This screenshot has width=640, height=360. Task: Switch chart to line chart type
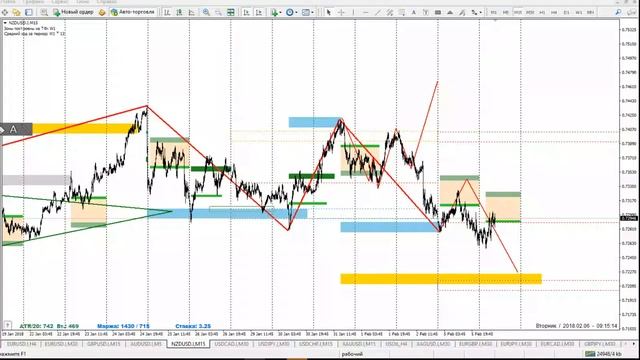191,12
